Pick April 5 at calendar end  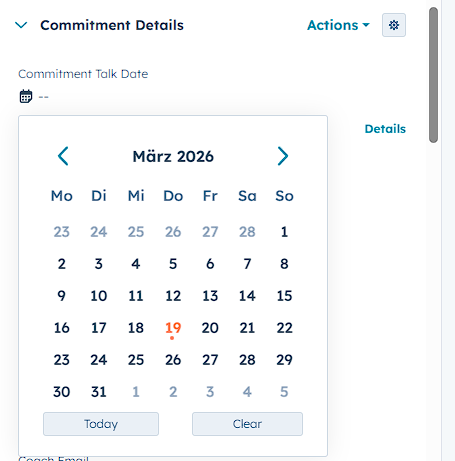point(284,392)
